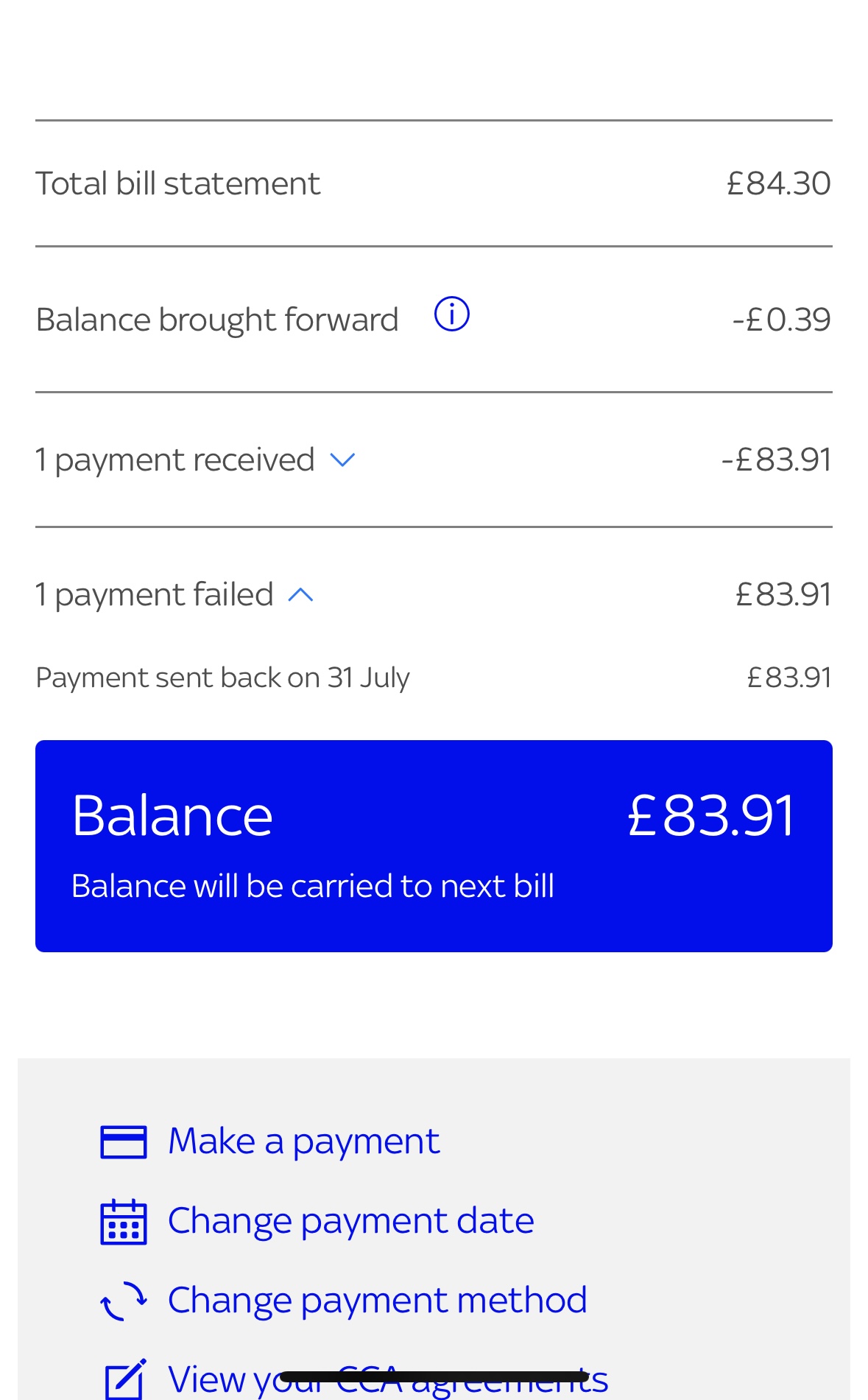This screenshot has height=1400, width=868.
Task: Tap the info icon beside Balance brought forward
Action: tap(451, 314)
